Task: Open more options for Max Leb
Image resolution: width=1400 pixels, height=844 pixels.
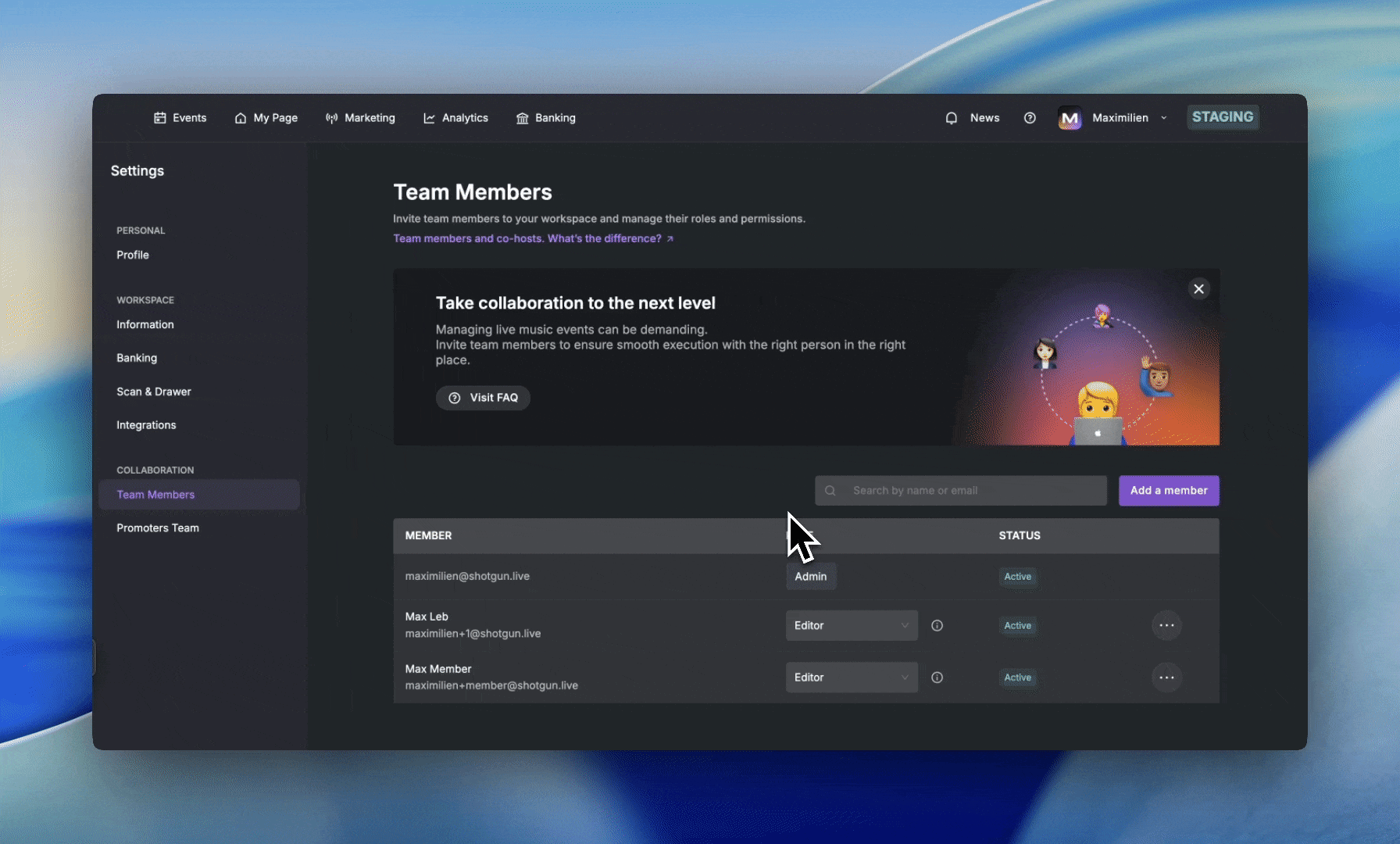Action: [1166, 625]
